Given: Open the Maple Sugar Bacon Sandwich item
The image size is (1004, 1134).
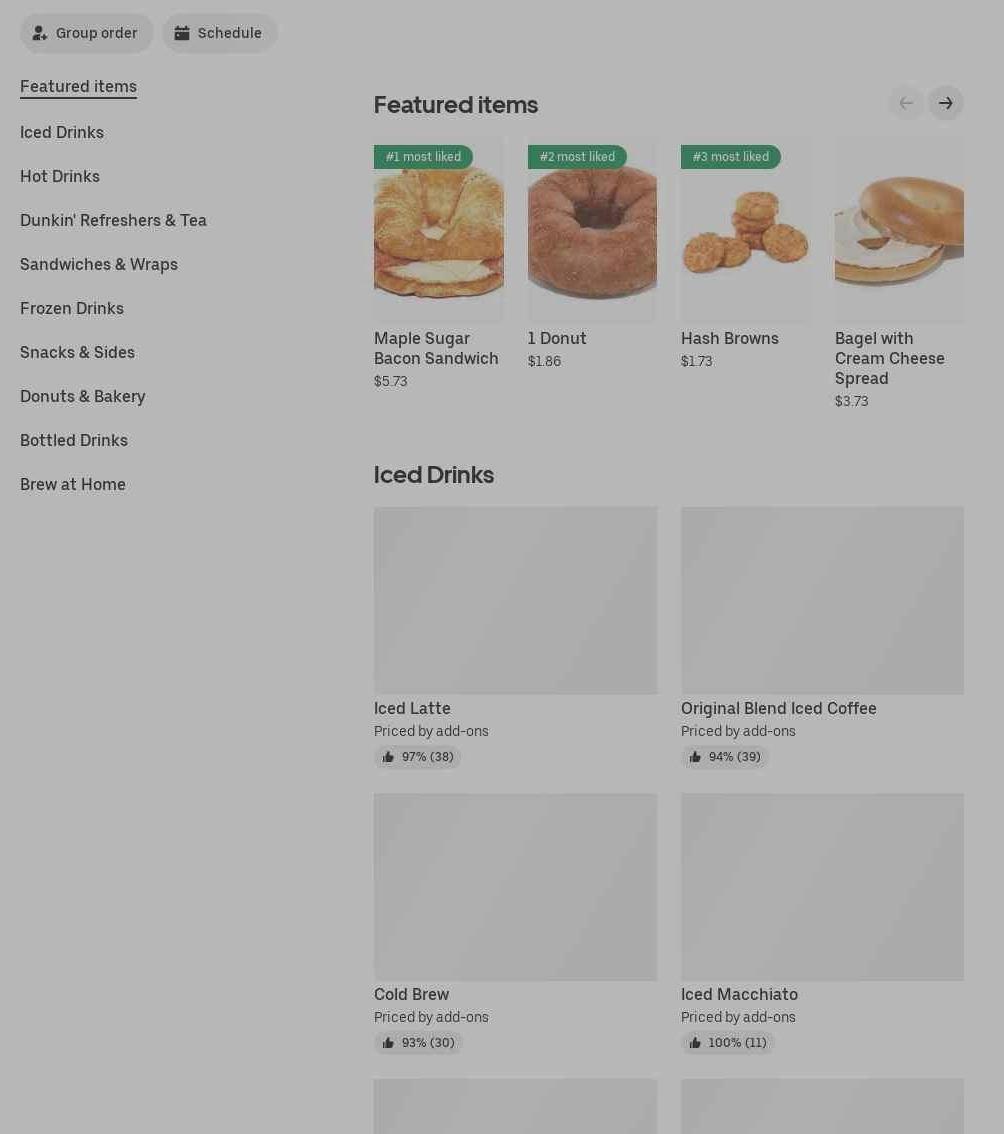Looking at the screenshot, I should coord(438,264).
